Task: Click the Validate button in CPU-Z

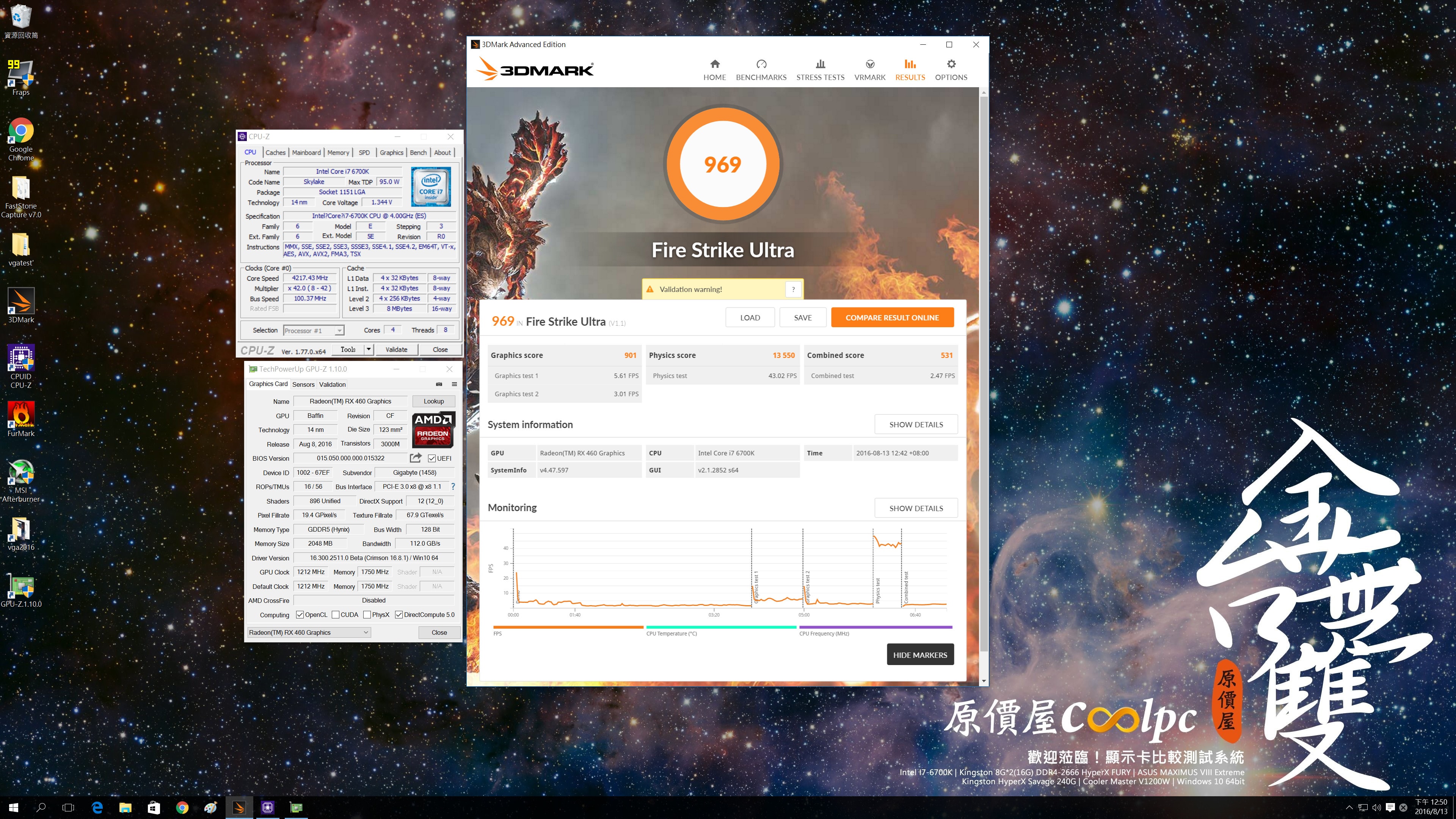Action: 396,349
